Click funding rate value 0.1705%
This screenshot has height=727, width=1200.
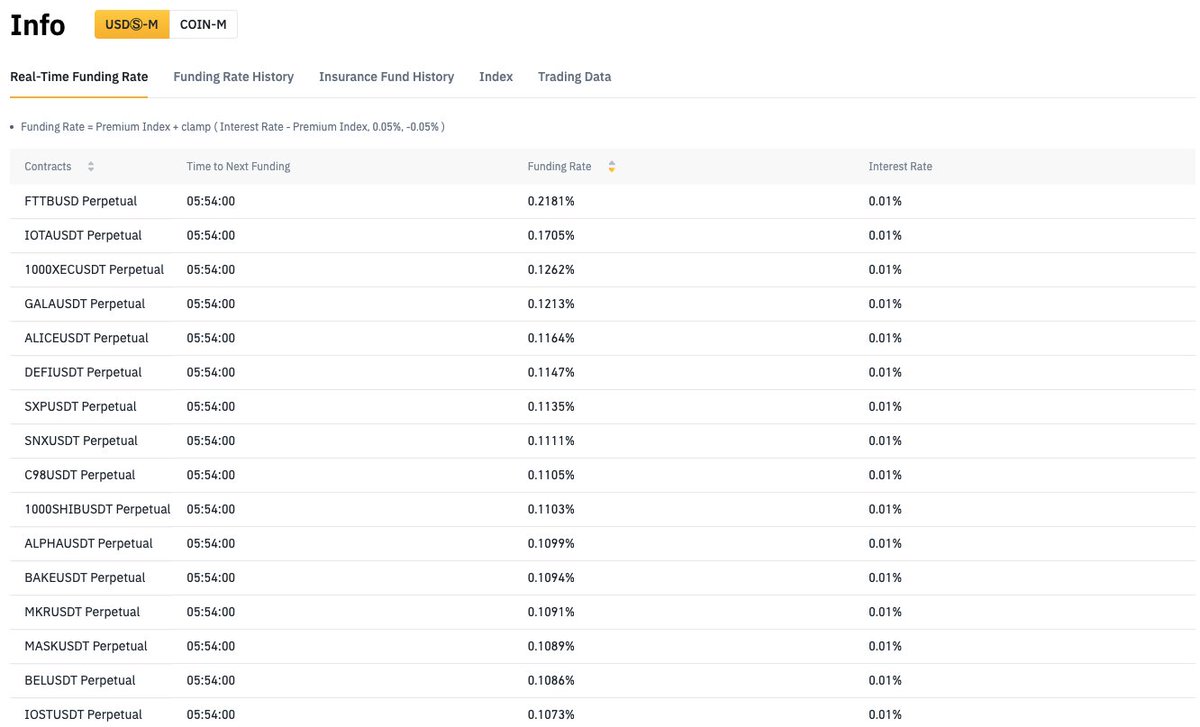point(551,235)
